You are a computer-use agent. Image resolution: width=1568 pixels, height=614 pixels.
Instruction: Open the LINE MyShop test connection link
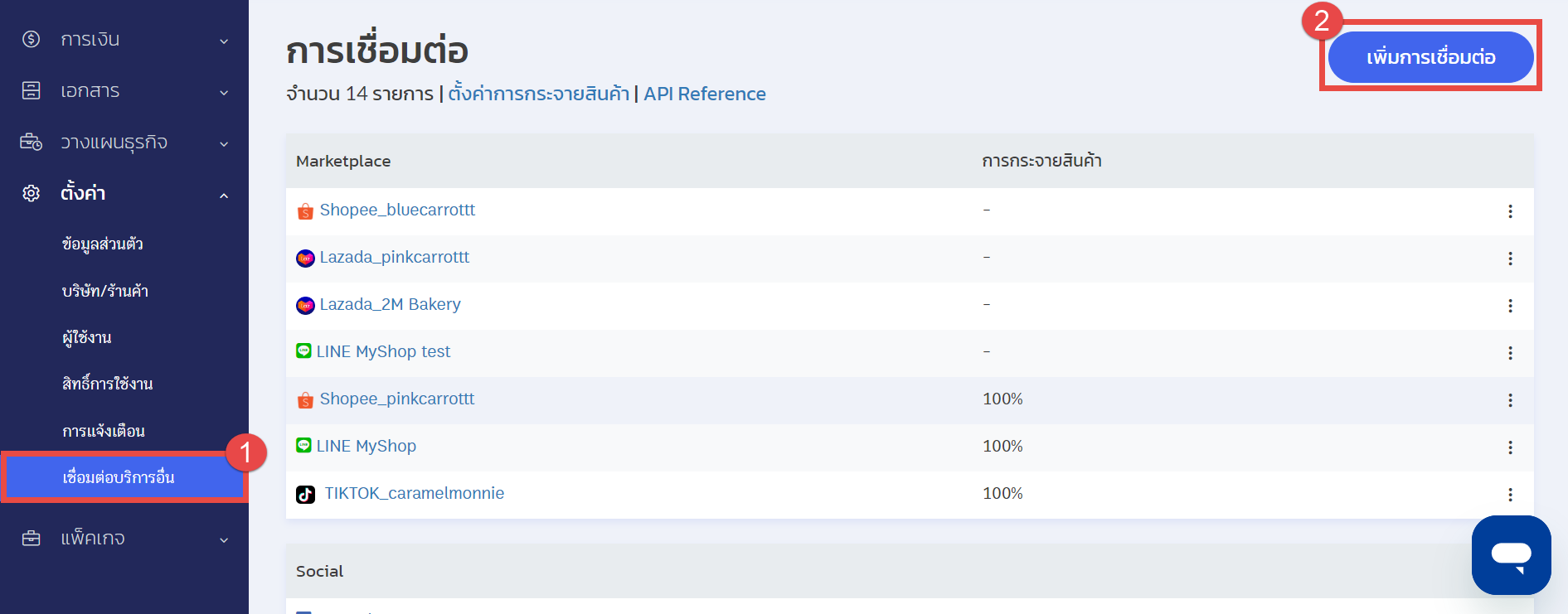[383, 352]
